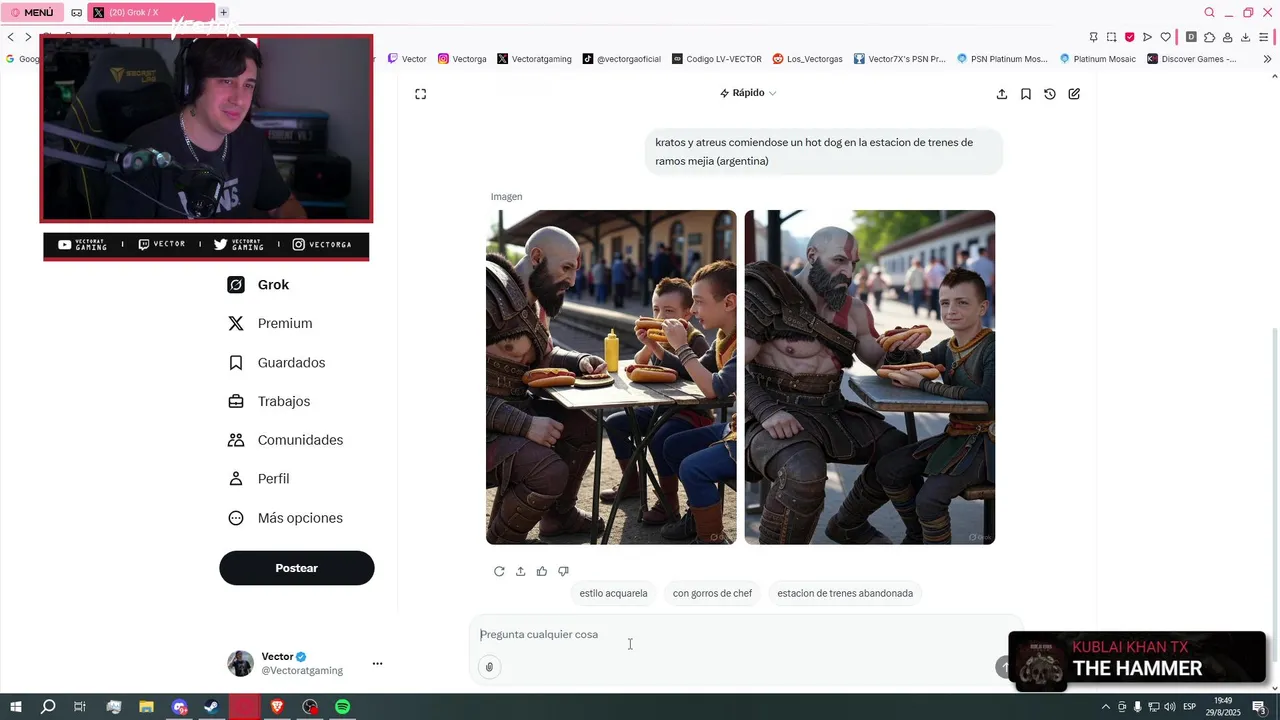The image size is (1280, 720).
Task: Open the Discover Games bookmark
Action: [1192, 59]
